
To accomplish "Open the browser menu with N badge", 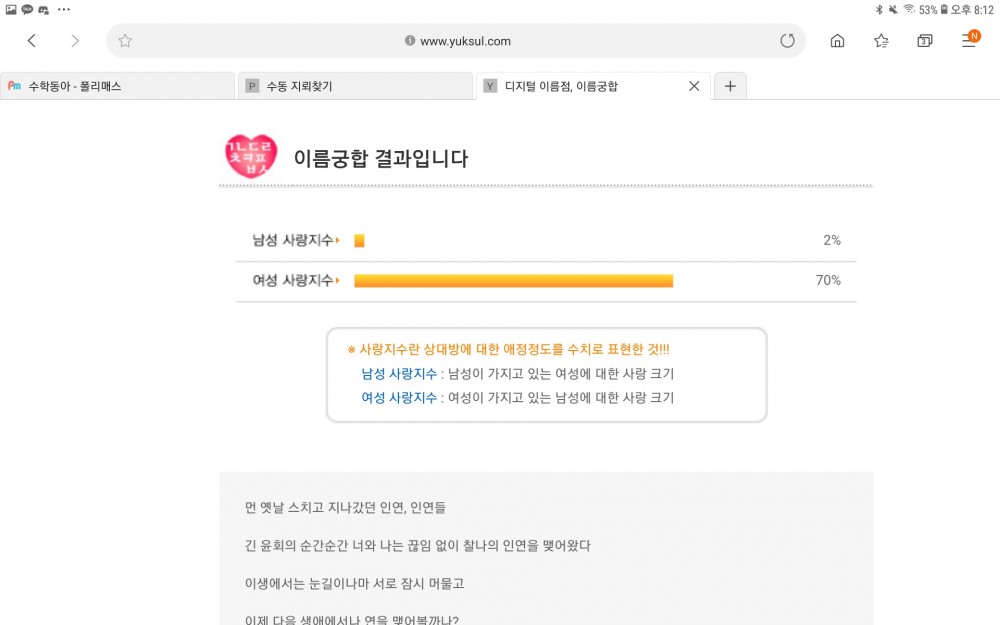I will (x=970, y=40).
